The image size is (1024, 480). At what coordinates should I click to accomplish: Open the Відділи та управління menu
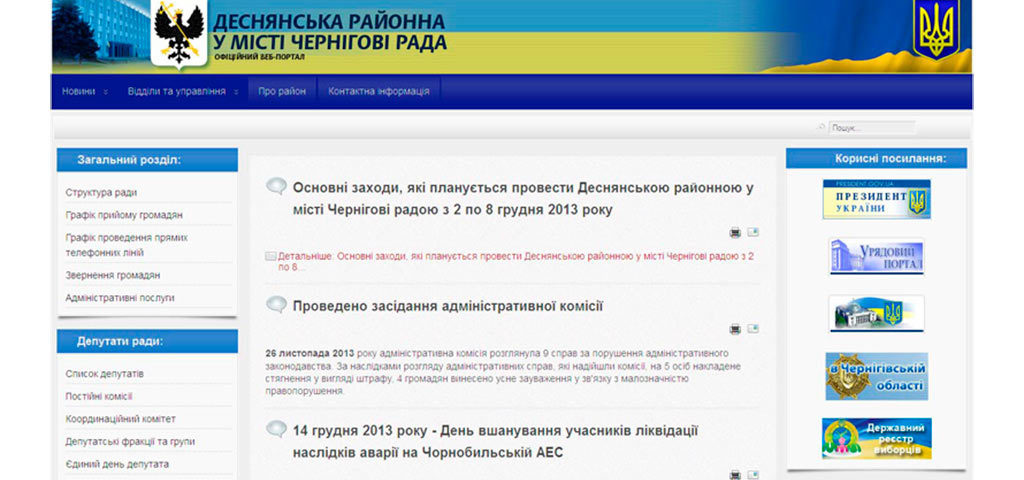(176, 91)
